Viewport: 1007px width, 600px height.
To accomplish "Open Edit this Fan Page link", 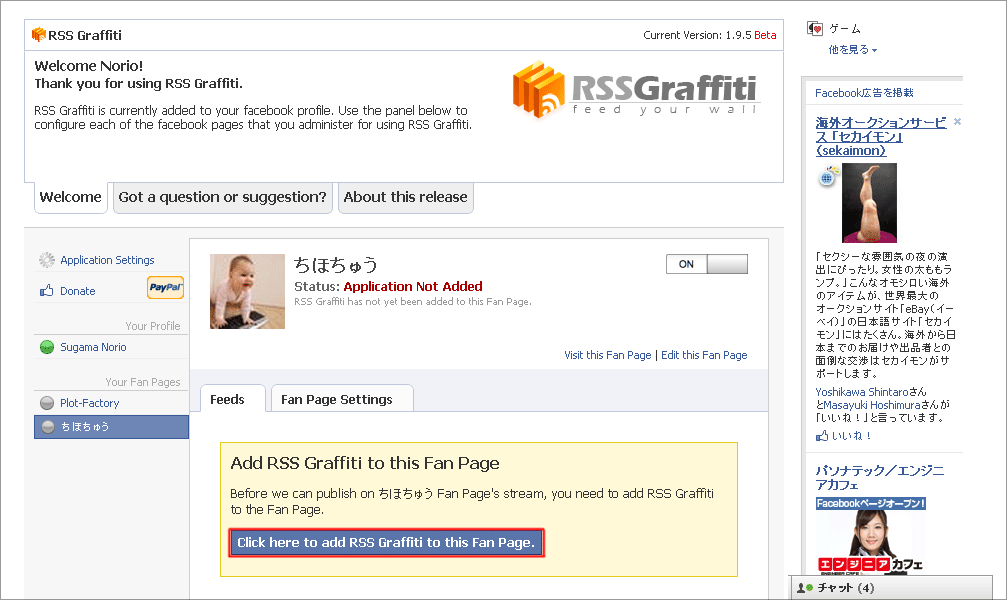I will (x=704, y=355).
